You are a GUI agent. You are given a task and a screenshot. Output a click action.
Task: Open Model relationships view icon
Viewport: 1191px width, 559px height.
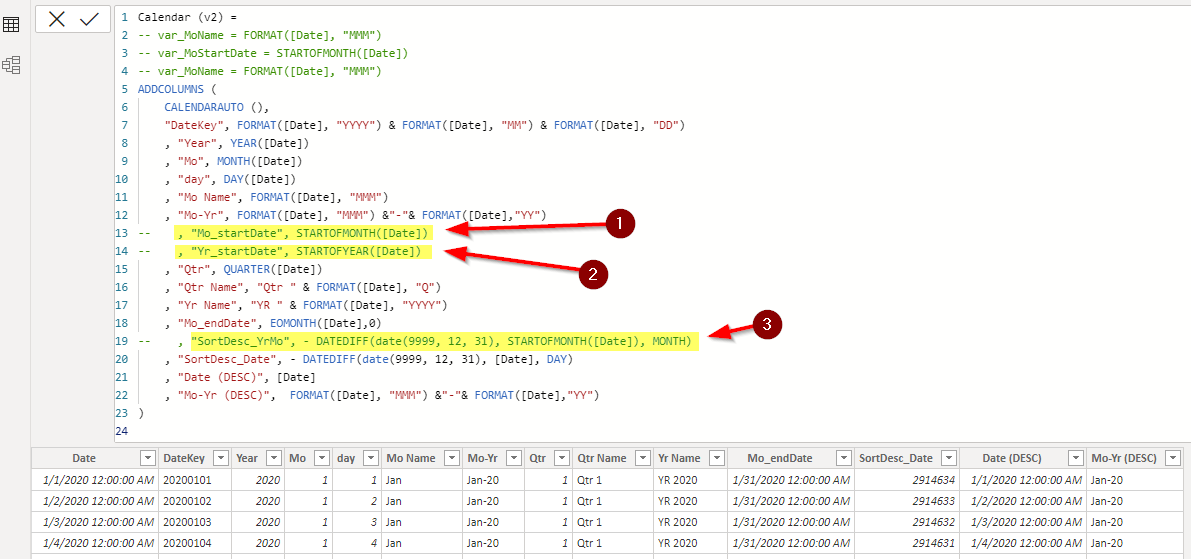click(11, 65)
